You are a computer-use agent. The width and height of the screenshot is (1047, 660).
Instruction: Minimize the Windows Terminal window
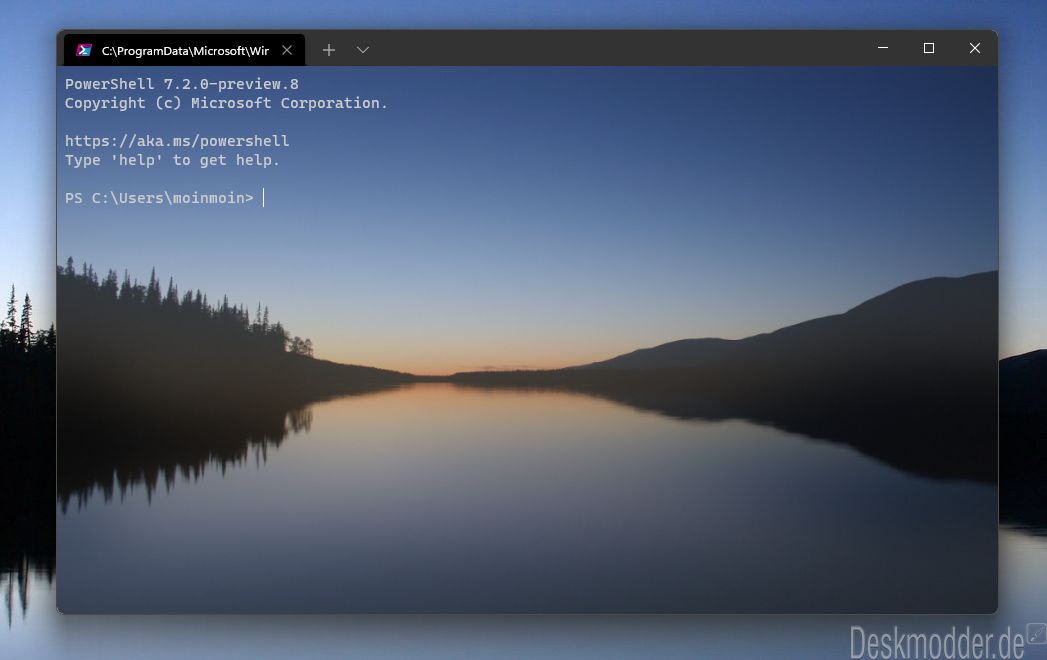[x=883, y=48]
